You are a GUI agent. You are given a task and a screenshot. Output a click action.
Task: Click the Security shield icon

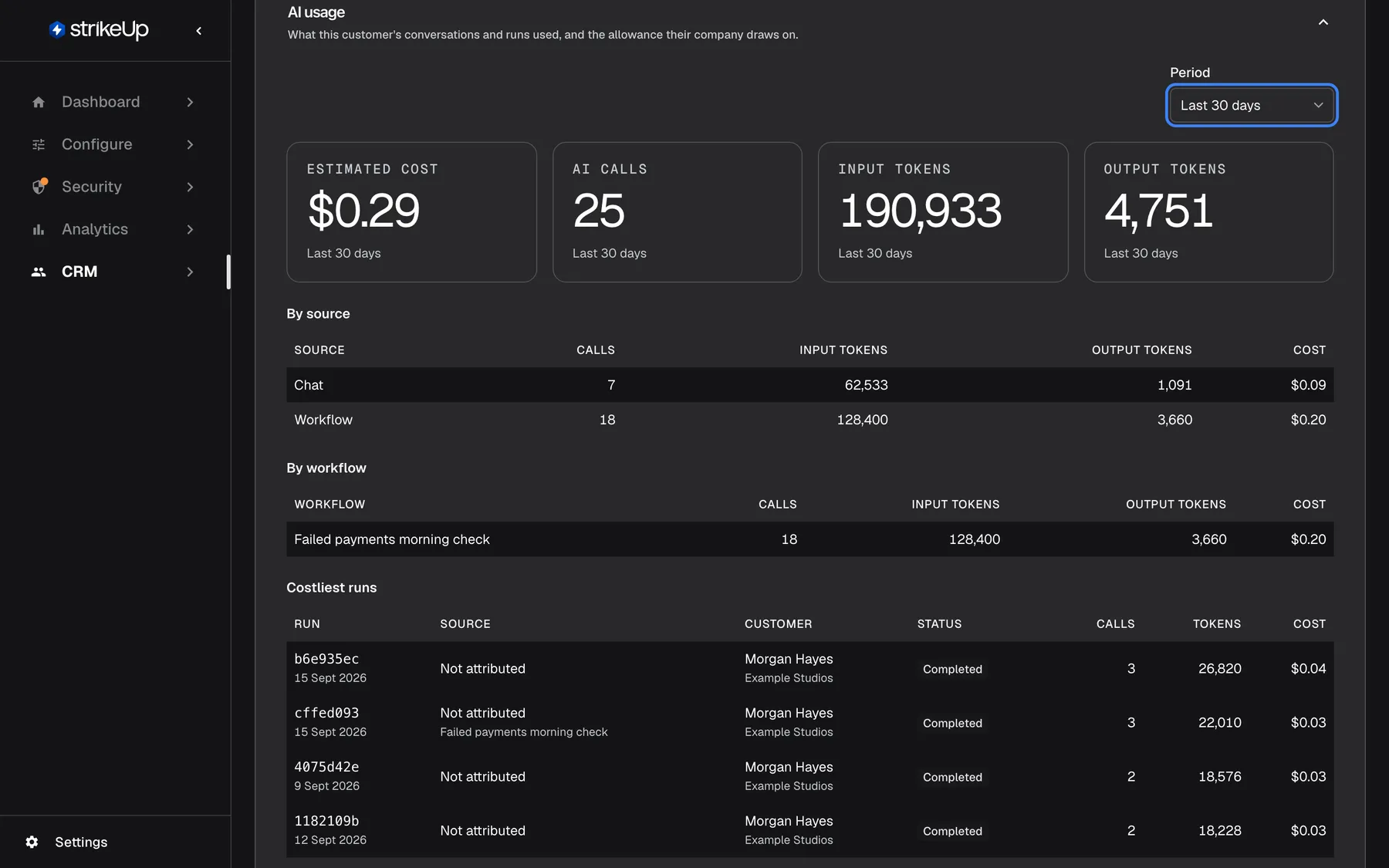pos(39,187)
